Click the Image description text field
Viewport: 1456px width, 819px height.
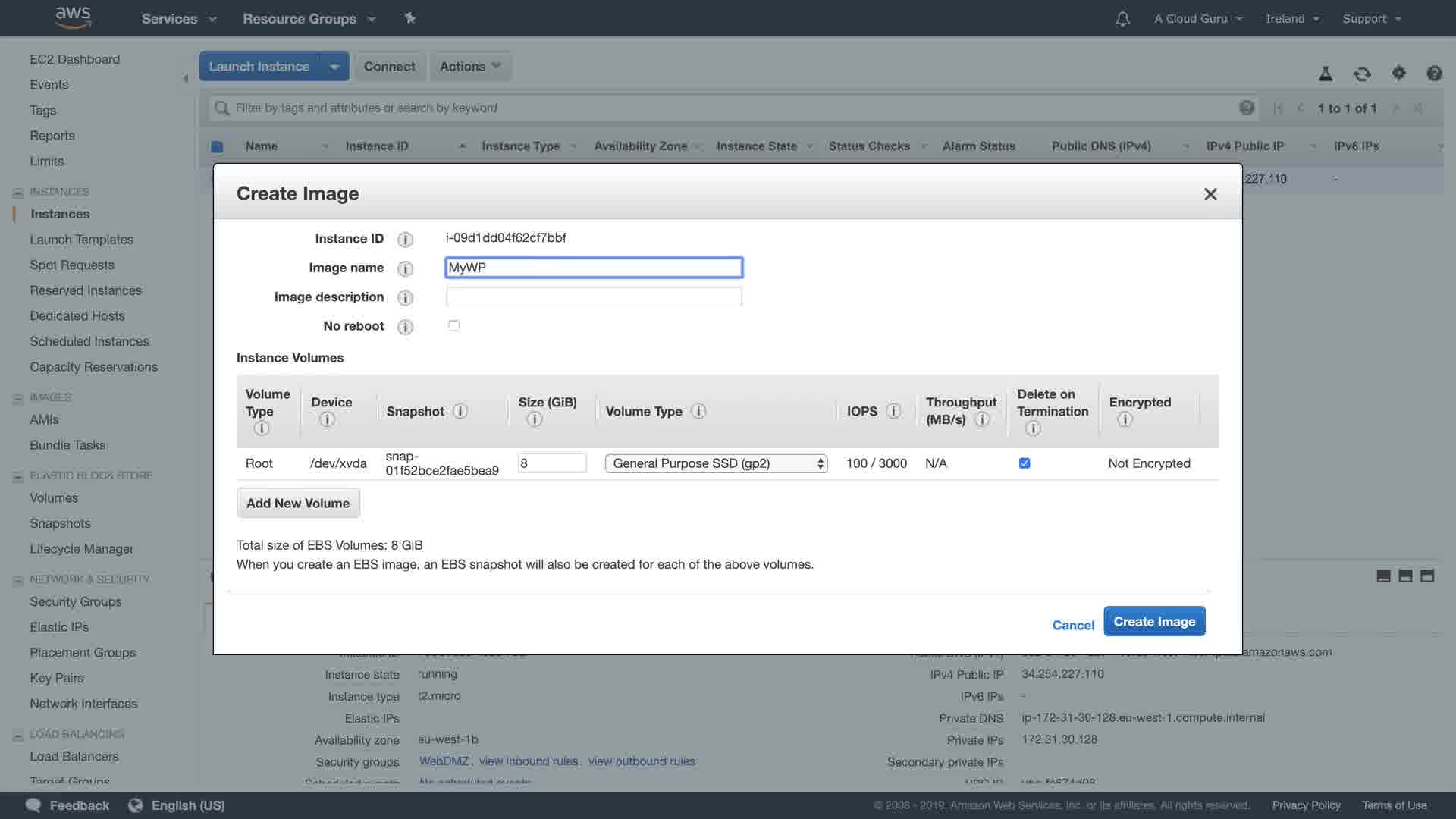pyautogui.click(x=594, y=297)
